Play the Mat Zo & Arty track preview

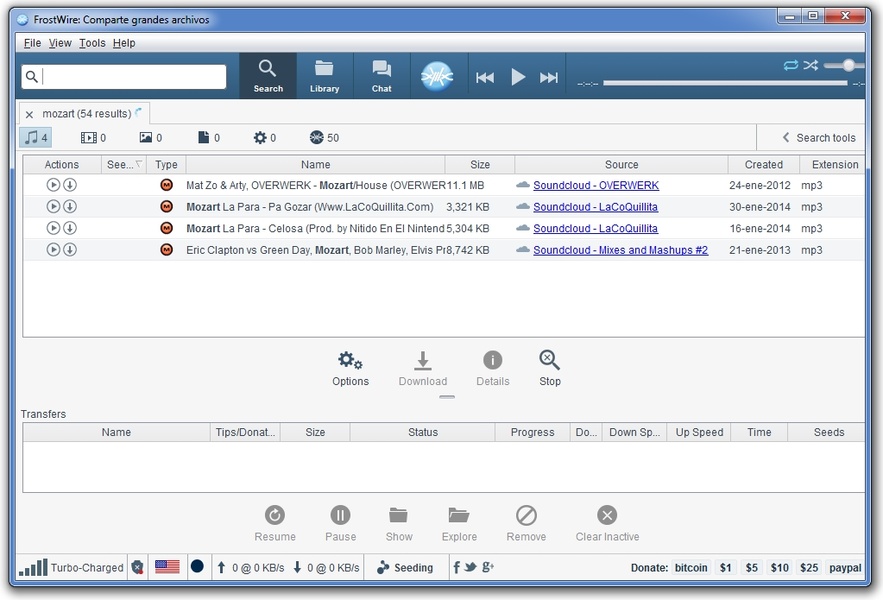[53, 185]
